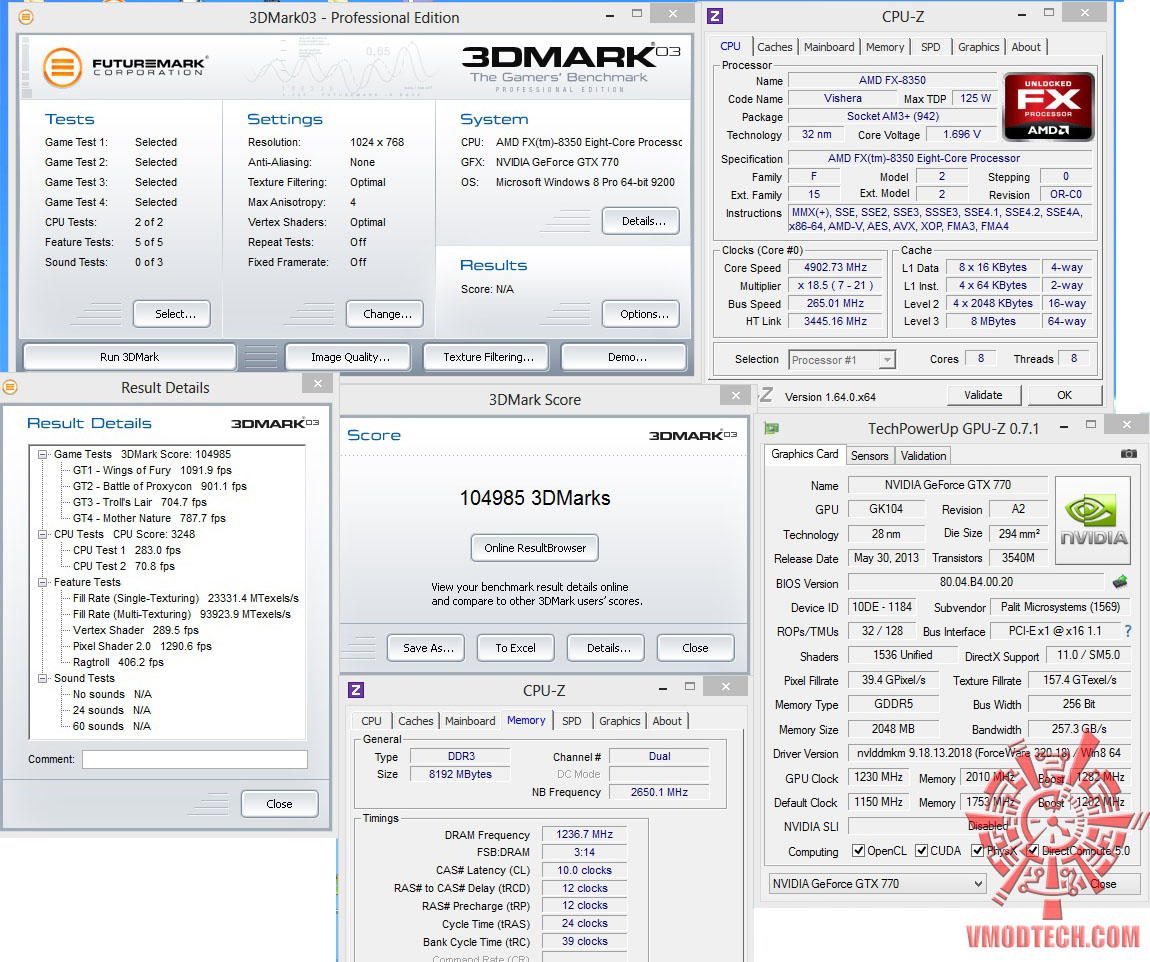
Task: Select CPU Test 2 result row
Action: pos(123,566)
